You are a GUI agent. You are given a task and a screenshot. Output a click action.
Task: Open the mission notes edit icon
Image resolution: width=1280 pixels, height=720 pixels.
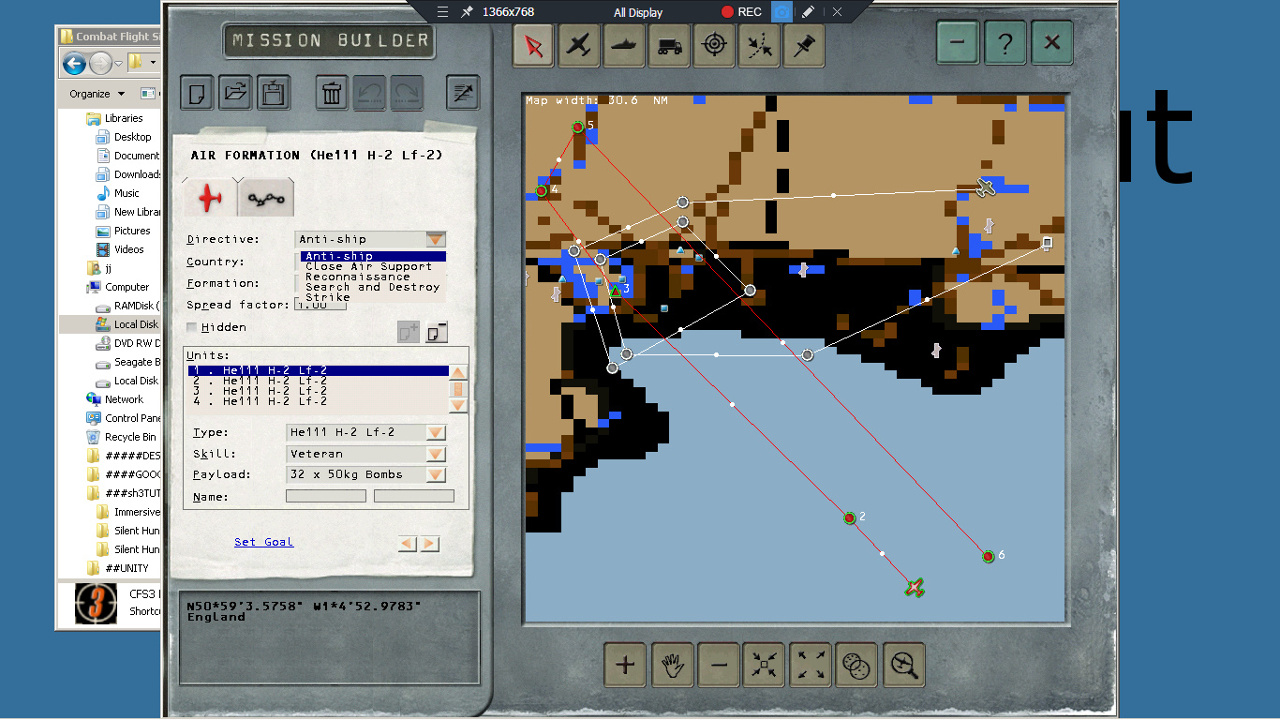coord(462,93)
